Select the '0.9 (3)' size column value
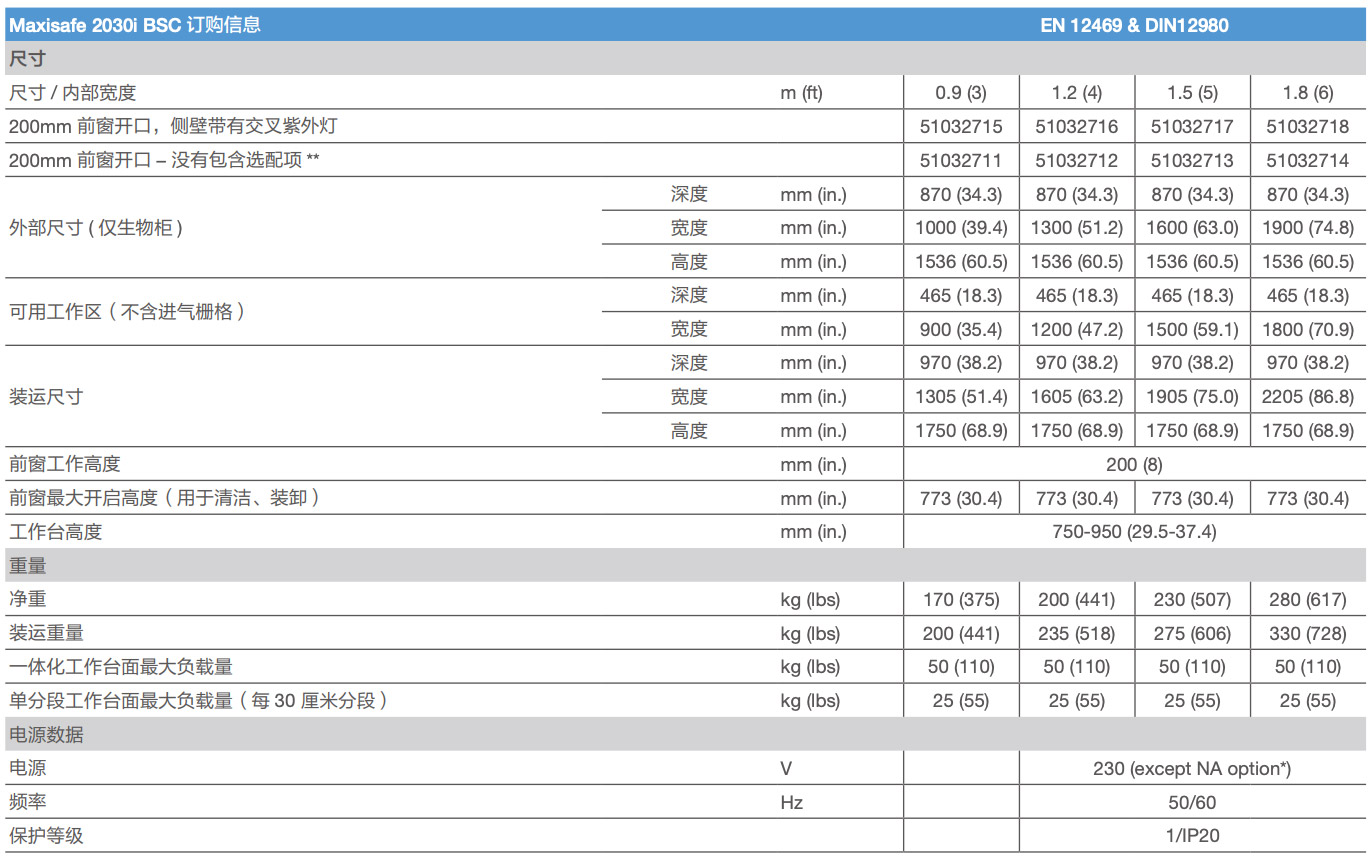This screenshot has height=860, width=1372. 961,93
